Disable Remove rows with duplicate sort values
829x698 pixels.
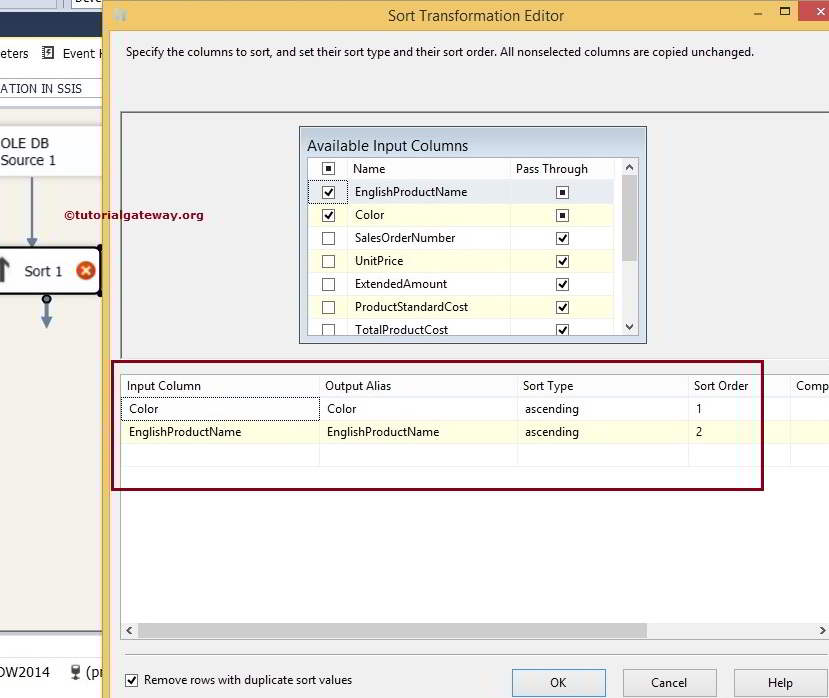[131, 679]
